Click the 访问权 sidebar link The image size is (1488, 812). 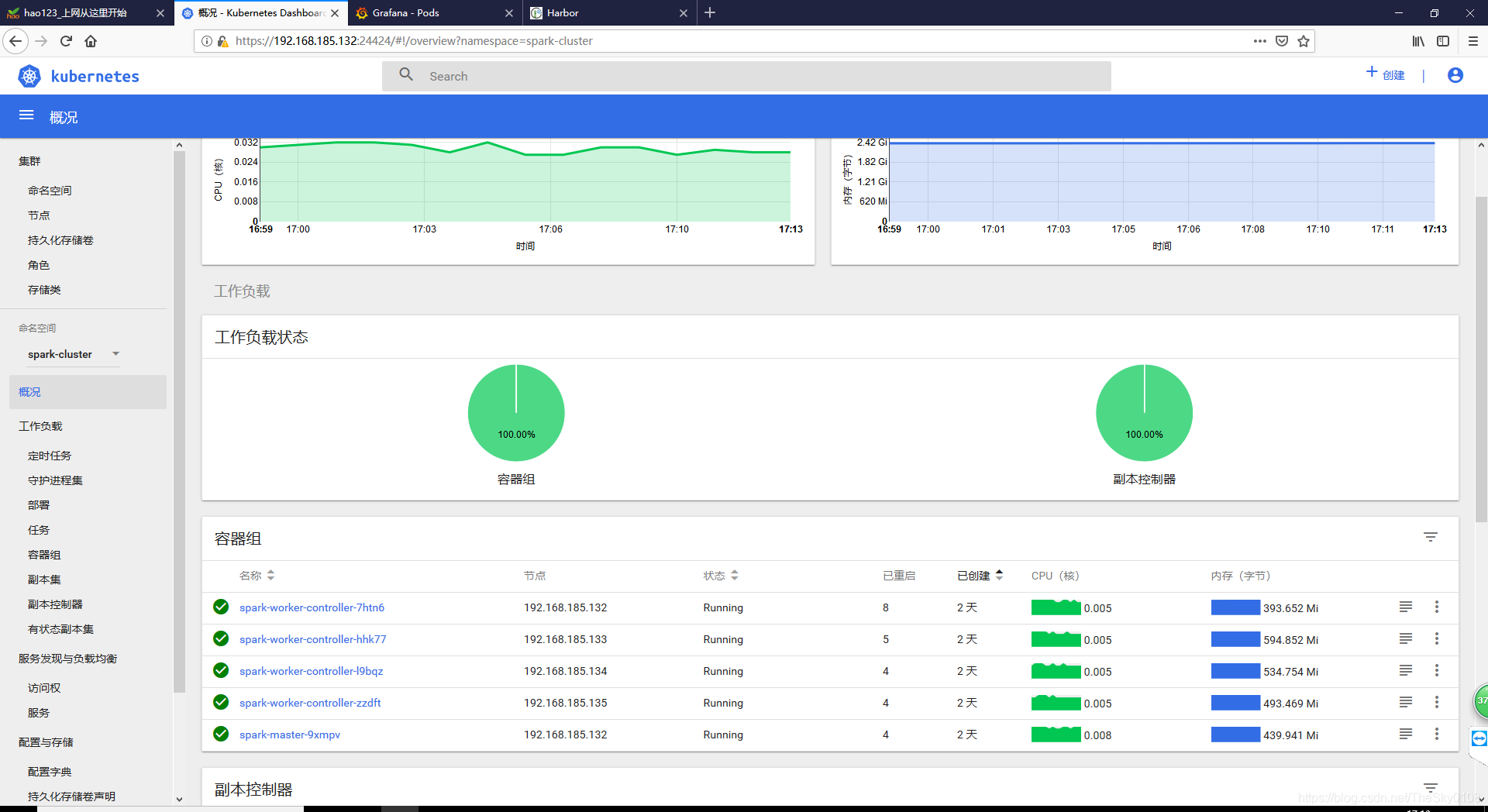(44, 688)
